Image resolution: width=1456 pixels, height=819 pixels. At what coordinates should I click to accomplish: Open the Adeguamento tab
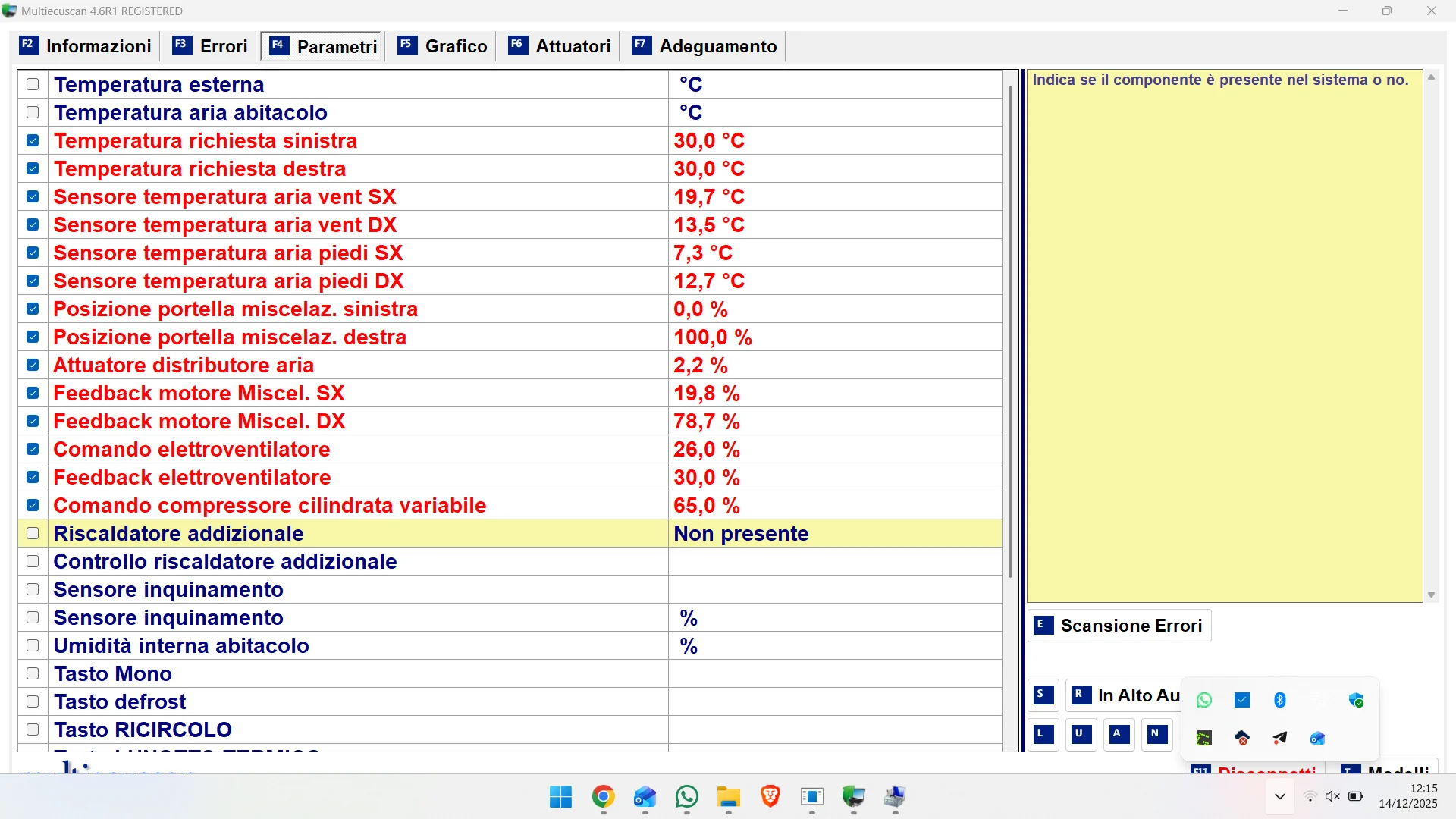click(704, 46)
